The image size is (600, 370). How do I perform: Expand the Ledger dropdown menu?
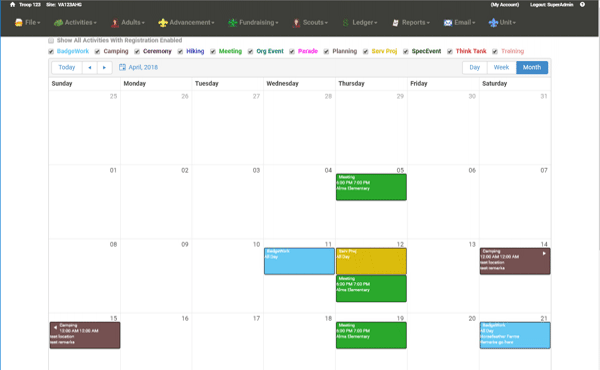click(x=360, y=23)
